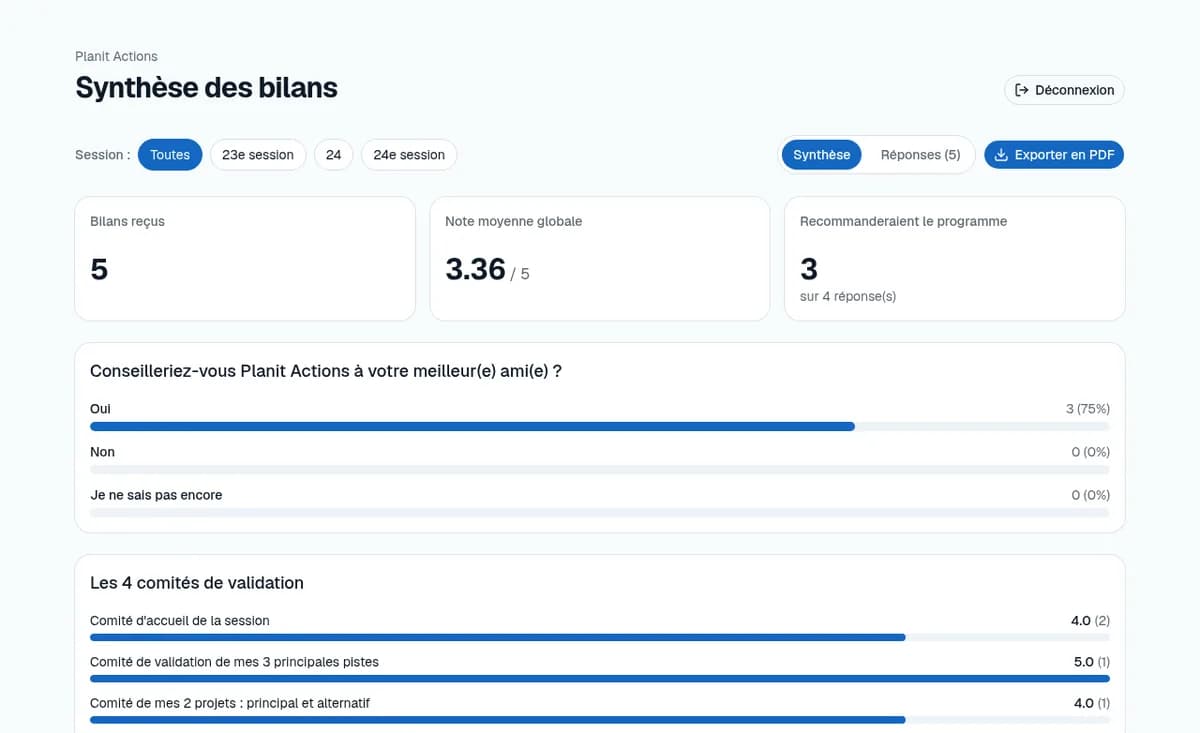This screenshot has width=1200, height=733.
Task: Click the Je ne sais pas encore label
Action: pyautogui.click(x=156, y=495)
